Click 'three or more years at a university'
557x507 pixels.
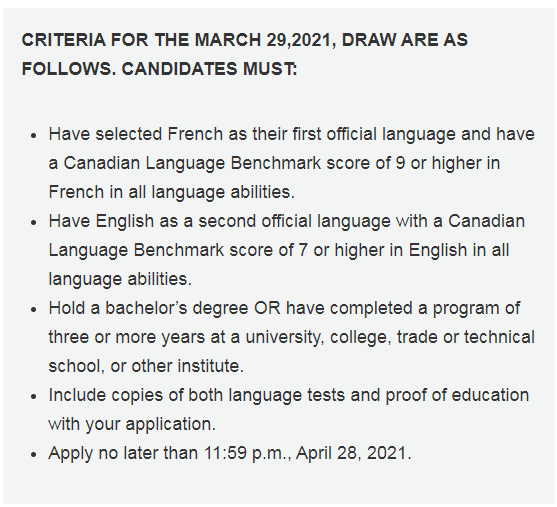point(185,337)
